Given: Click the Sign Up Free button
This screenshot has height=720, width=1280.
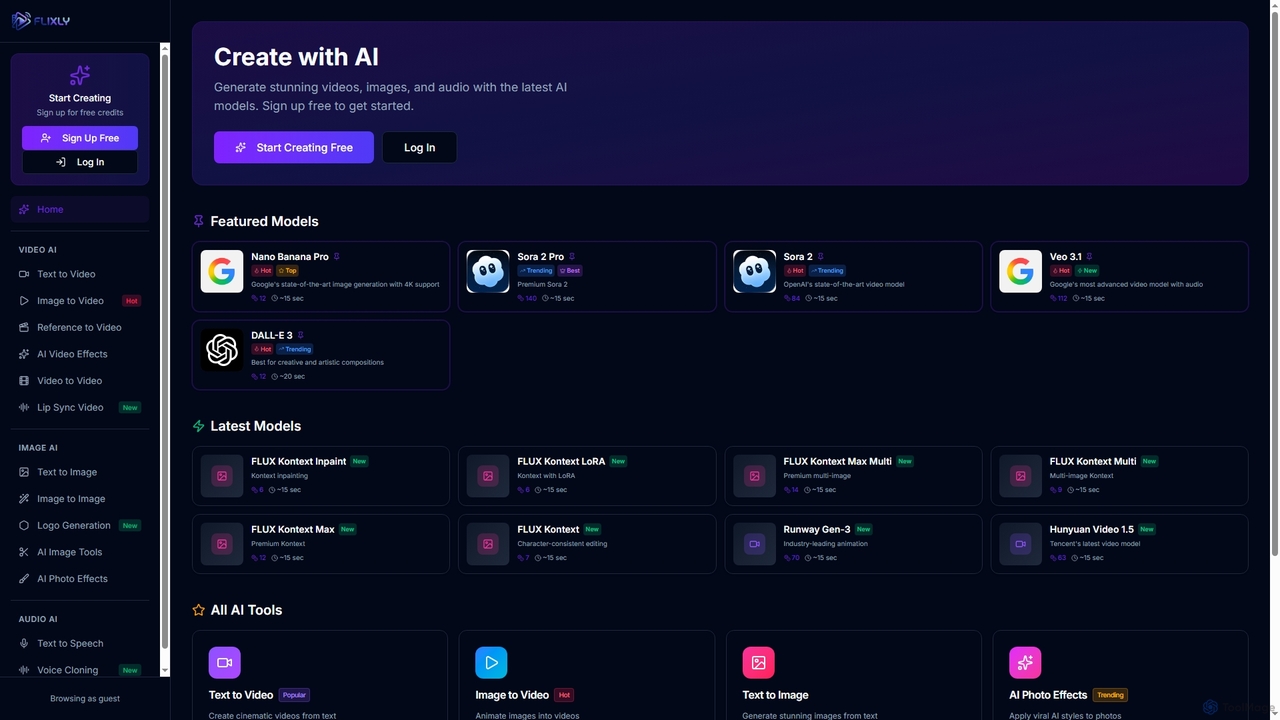Looking at the screenshot, I should click(x=80, y=138).
